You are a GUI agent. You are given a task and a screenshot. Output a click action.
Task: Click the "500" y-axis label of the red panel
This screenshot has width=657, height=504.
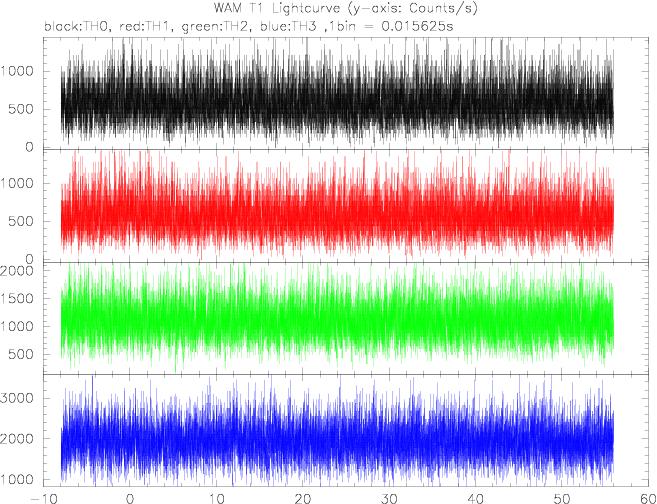pos(21,221)
